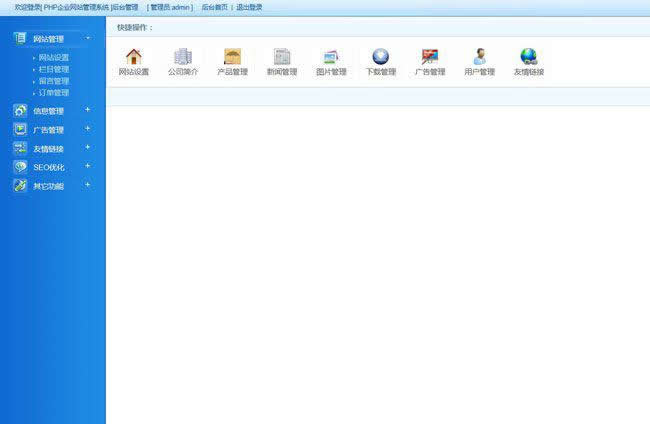Click the 新闻管理 newspaper icon
The width and height of the screenshot is (650, 424).
coord(282,57)
